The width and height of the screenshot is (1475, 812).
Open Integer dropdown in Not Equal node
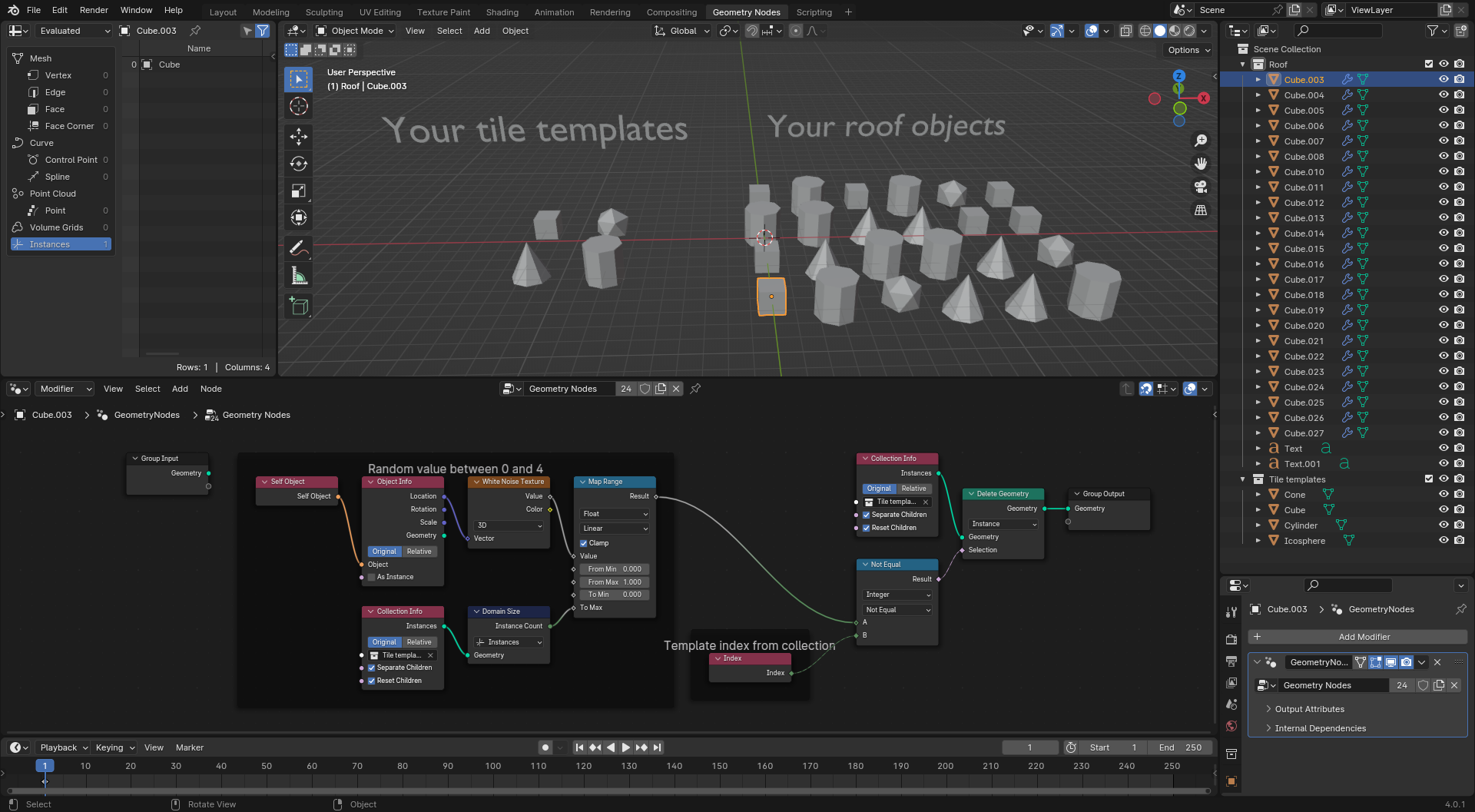coord(898,595)
